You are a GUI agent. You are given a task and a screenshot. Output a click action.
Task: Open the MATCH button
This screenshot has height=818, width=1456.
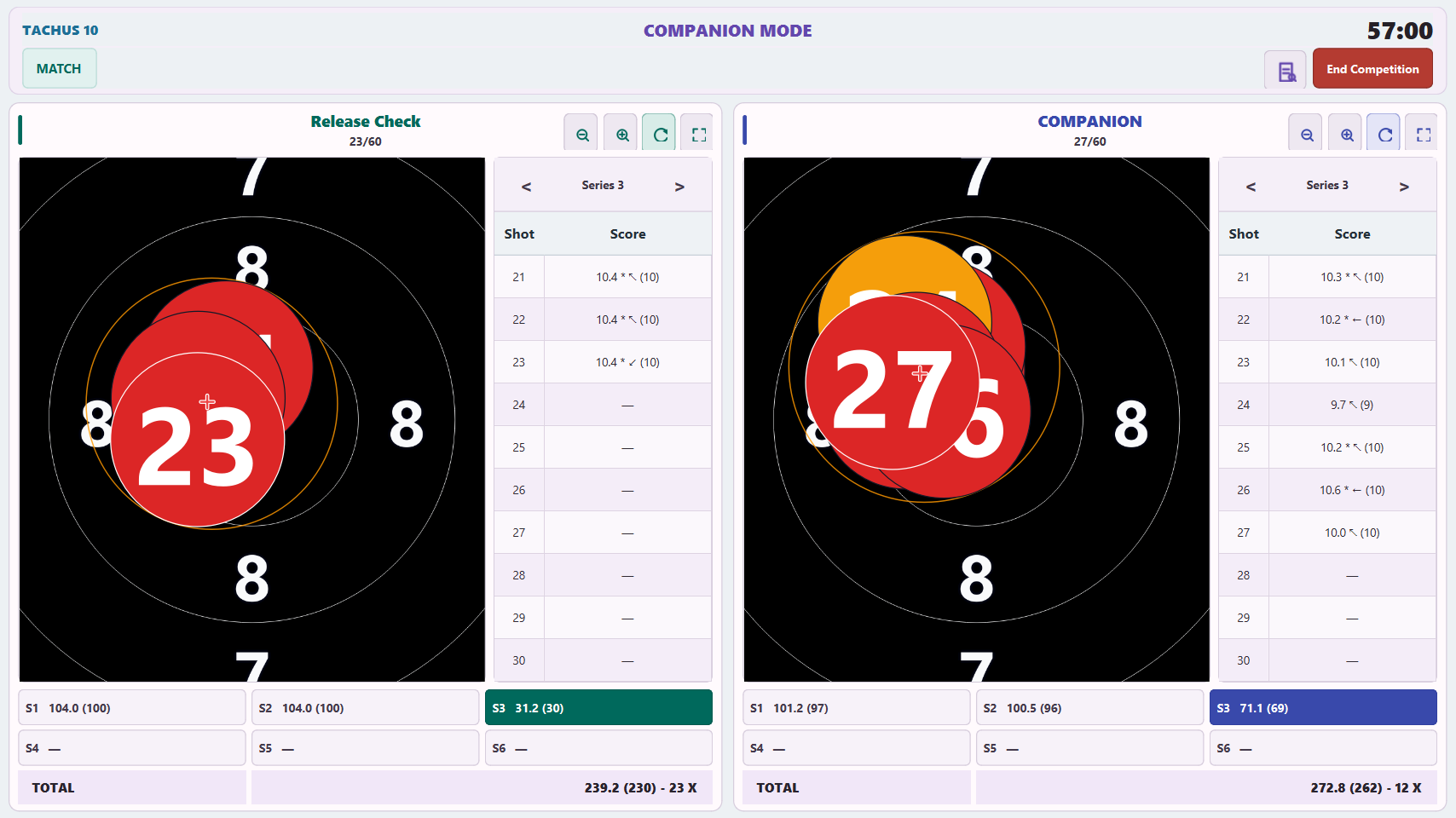tap(59, 68)
